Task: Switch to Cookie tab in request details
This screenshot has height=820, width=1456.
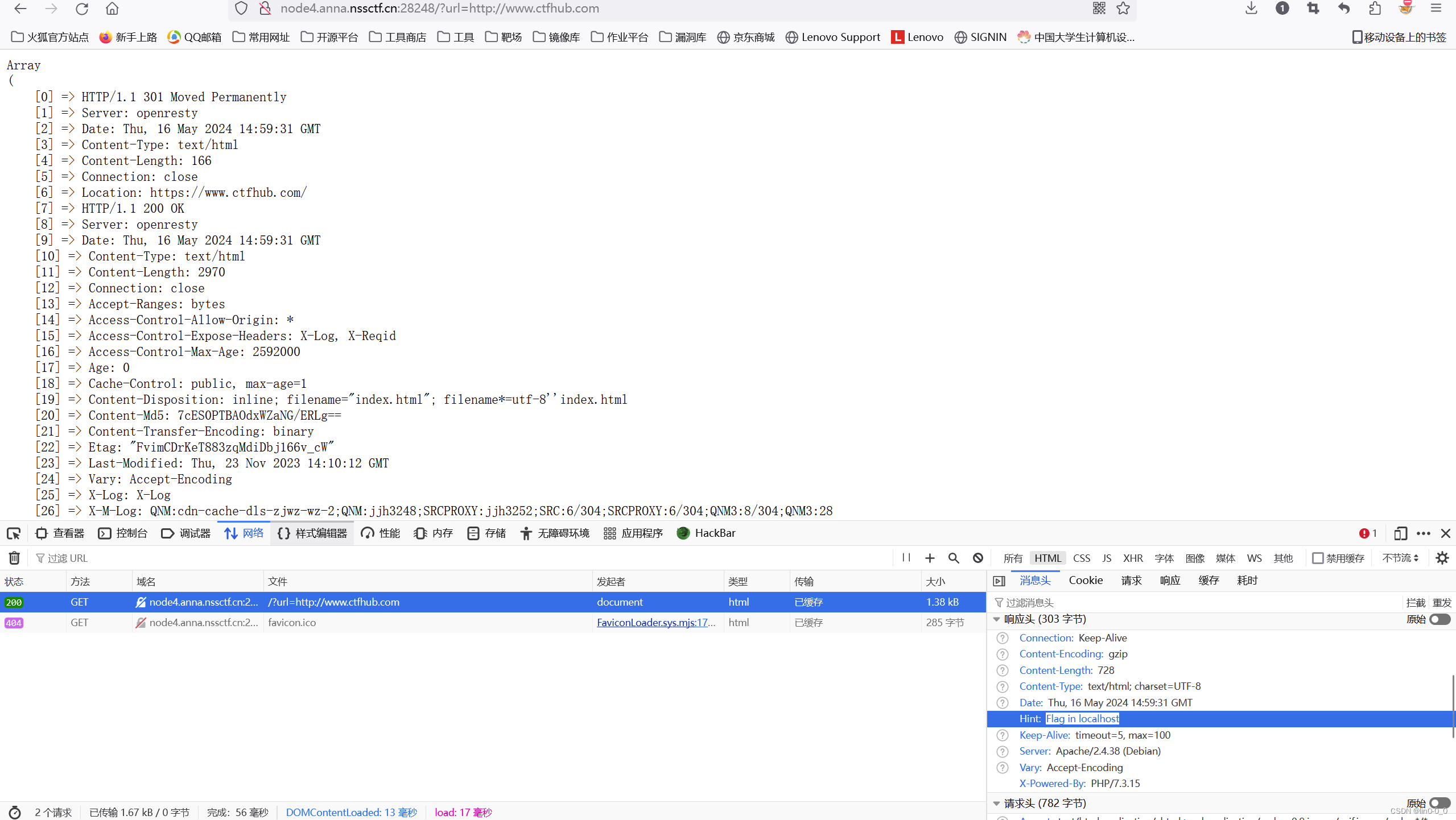Action: coord(1085,581)
